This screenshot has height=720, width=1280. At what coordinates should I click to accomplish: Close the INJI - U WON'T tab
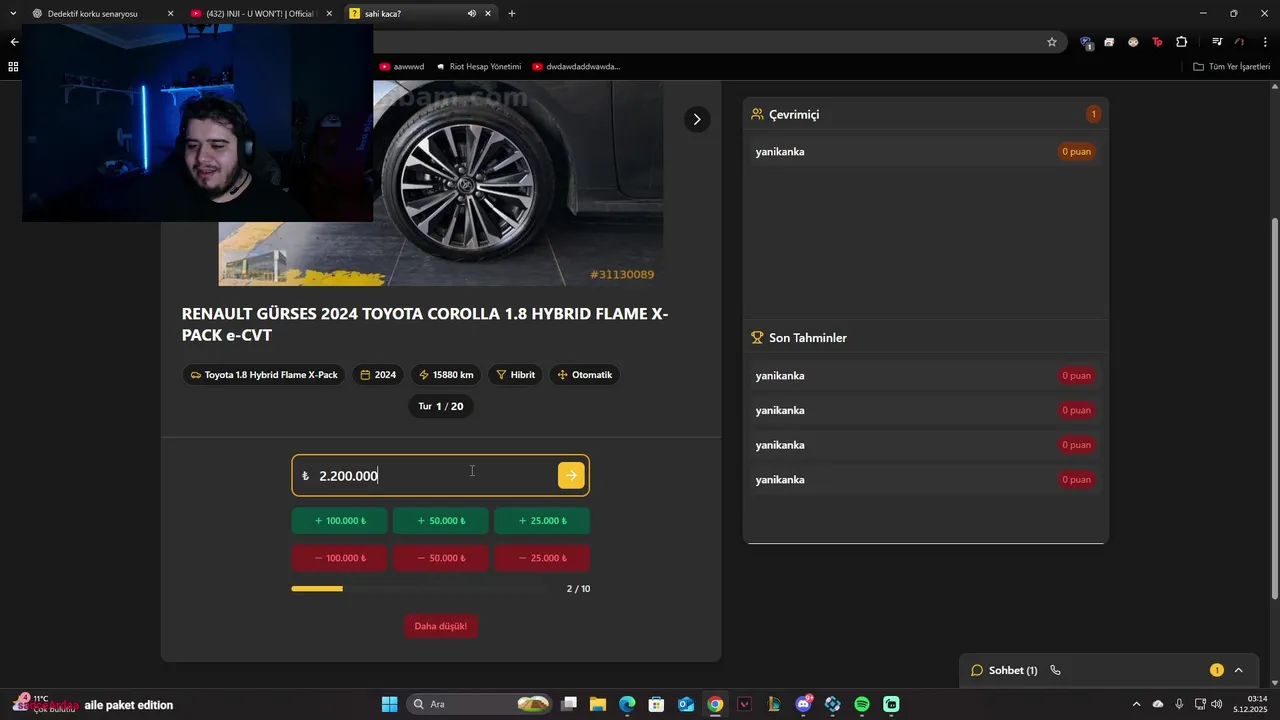[329, 14]
